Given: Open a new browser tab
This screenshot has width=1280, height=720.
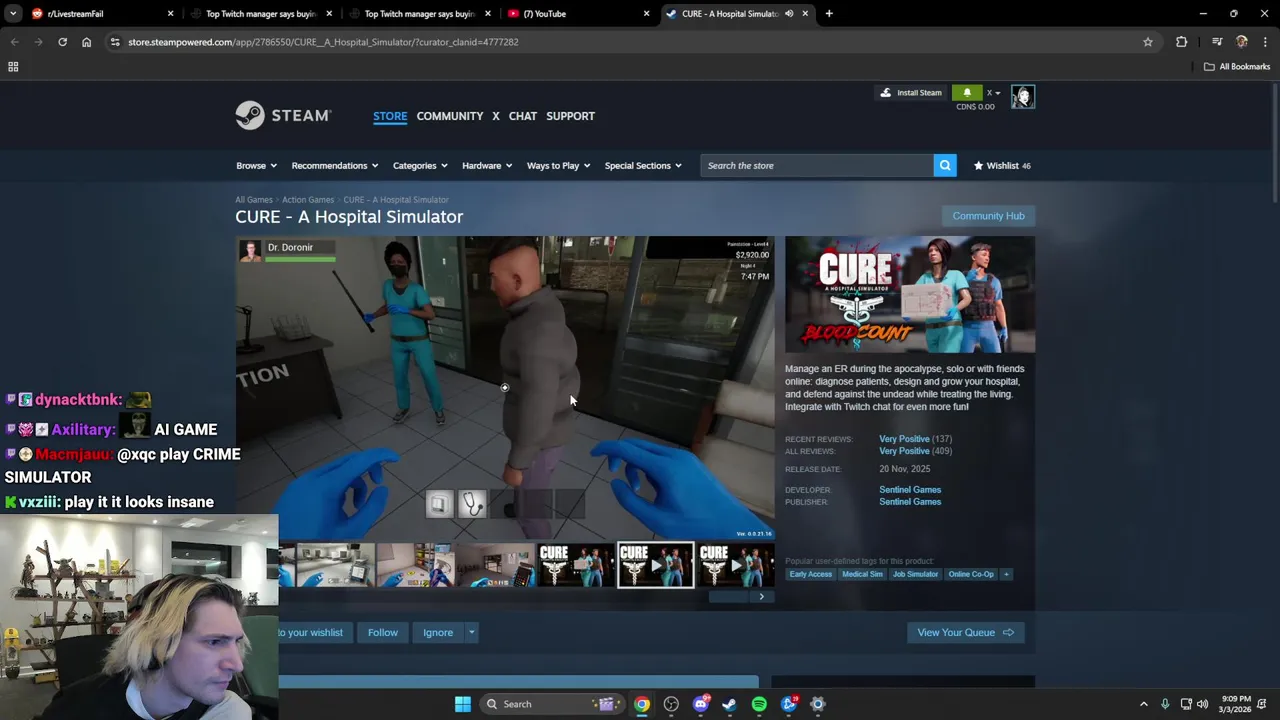Looking at the screenshot, I should [829, 14].
